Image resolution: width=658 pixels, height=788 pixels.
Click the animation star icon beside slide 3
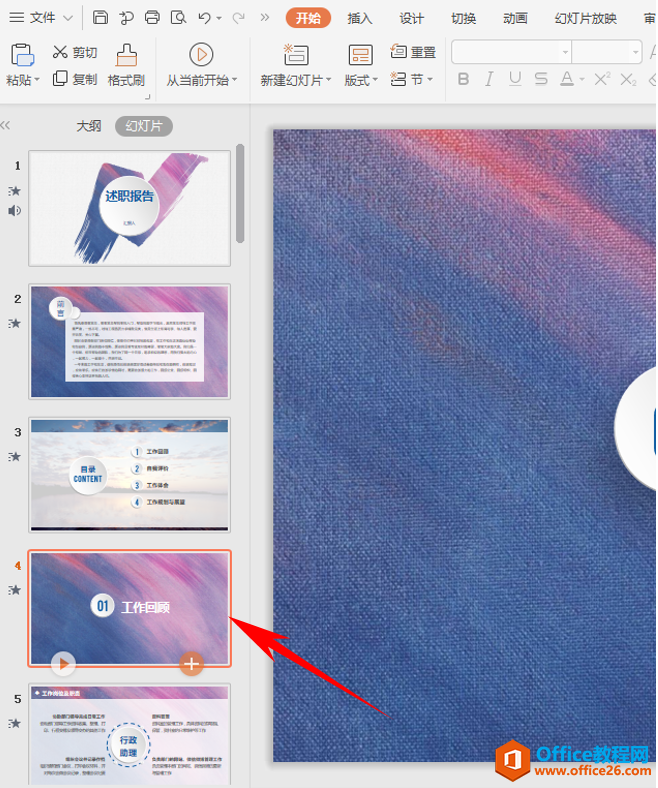point(15,456)
